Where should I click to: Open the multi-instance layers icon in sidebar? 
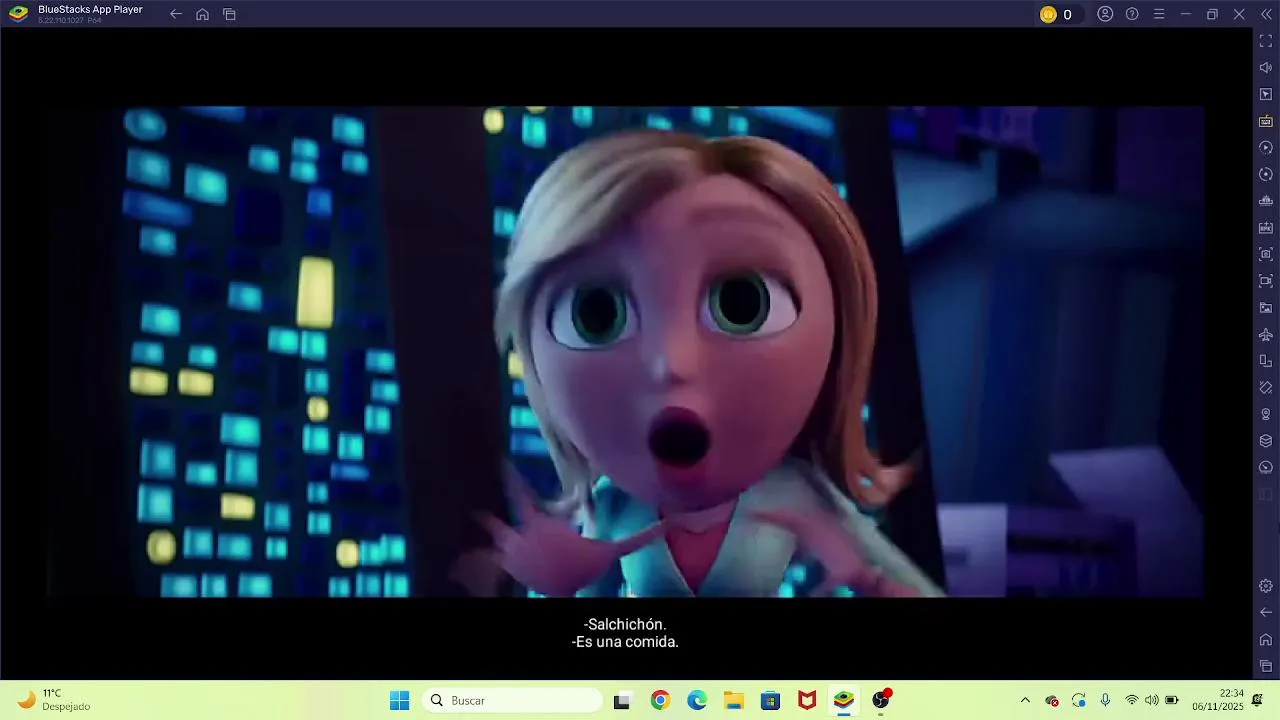tap(1266, 441)
